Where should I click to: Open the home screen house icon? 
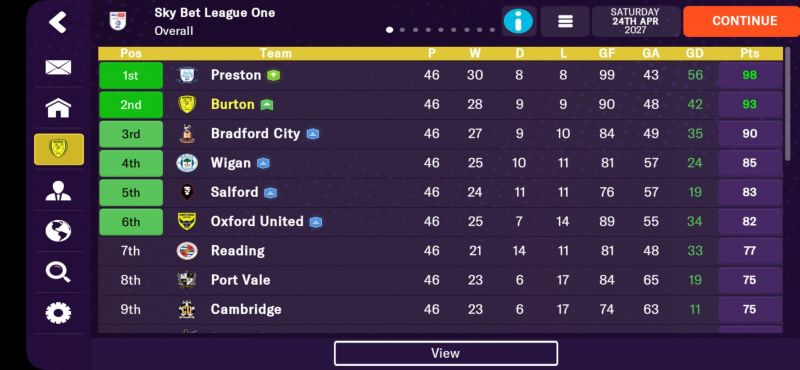(58, 108)
